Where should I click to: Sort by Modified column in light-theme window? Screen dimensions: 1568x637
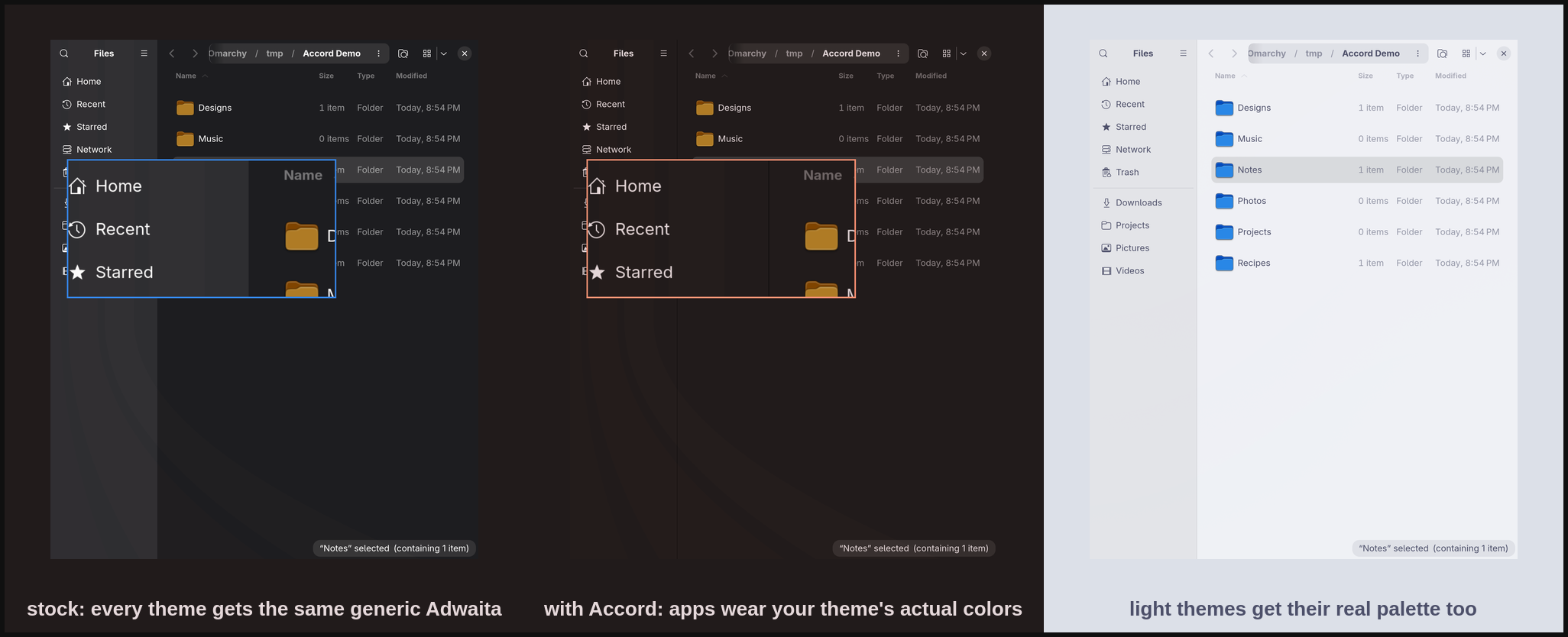[x=1450, y=76]
